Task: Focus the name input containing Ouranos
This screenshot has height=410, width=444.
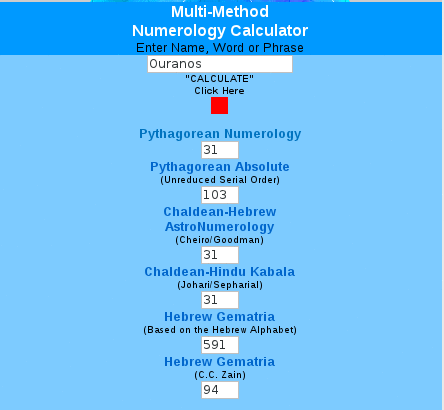Action: pyautogui.click(x=220, y=64)
